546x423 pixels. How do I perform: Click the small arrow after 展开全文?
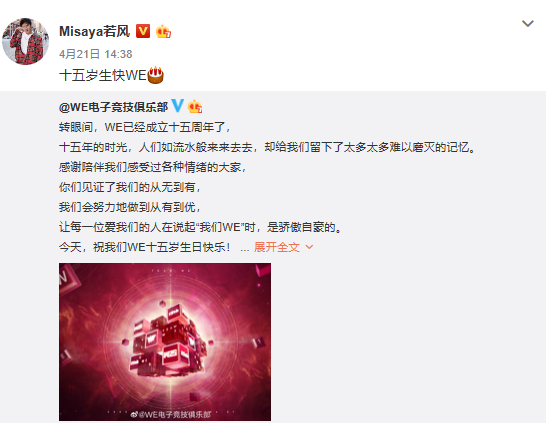(309, 247)
